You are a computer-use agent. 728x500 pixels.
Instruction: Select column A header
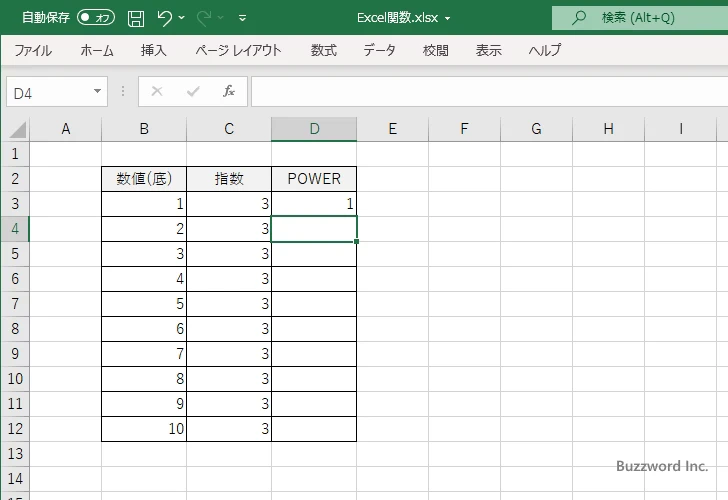pos(65,129)
